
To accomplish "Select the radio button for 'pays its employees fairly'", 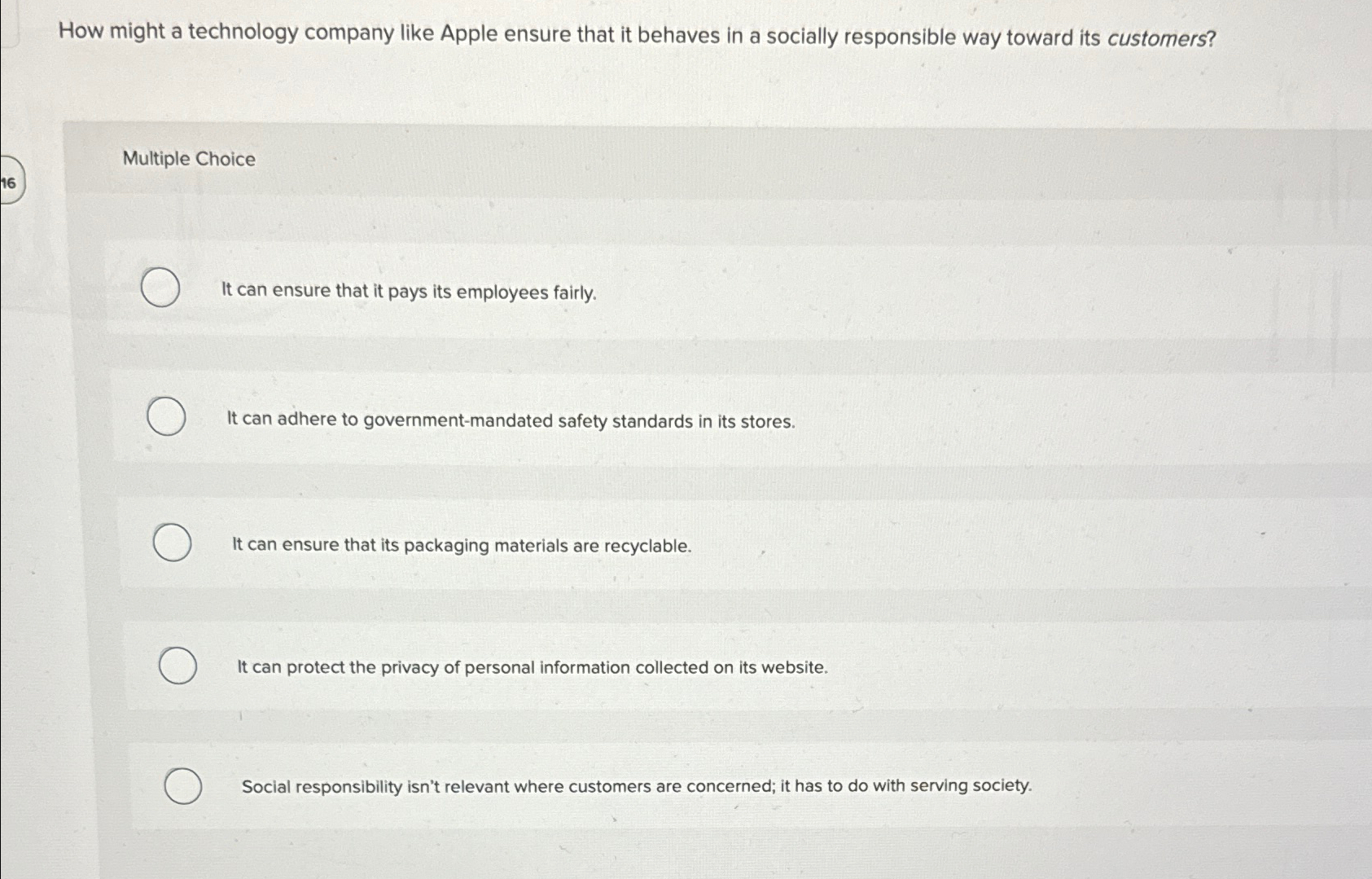I will [x=160, y=288].
